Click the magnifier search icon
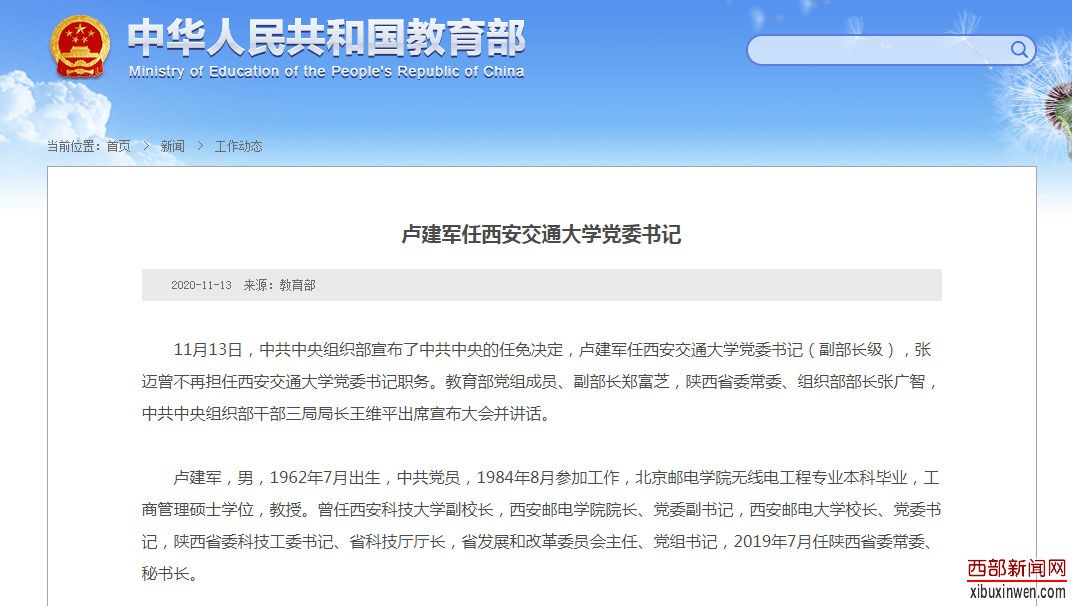This screenshot has height=606, width=1072. [x=1018, y=49]
